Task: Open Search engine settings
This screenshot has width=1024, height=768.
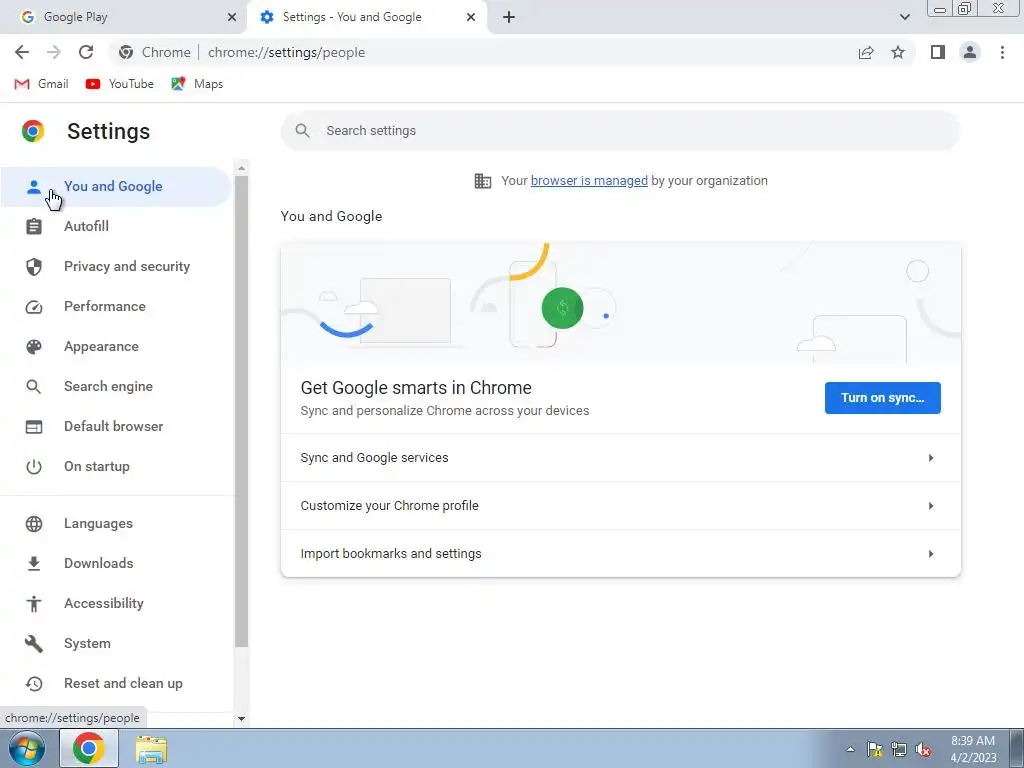Action: click(x=116, y=387)
